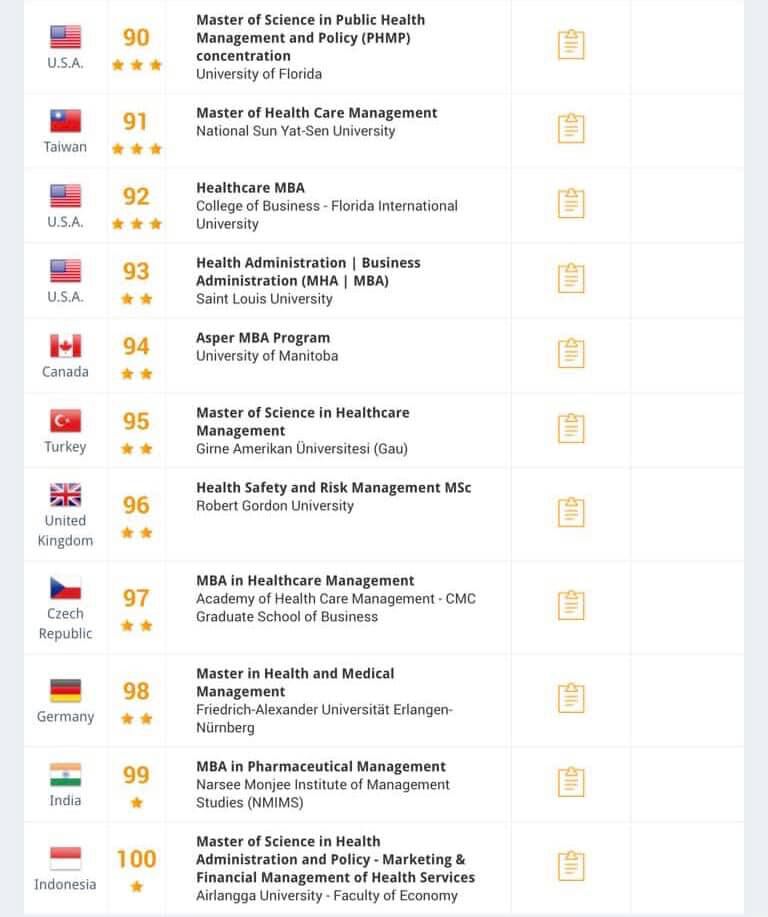Click clipboard icon for Asper MBA Program
768x917 pixels.
pyautogui.click(x=570, y=353)
